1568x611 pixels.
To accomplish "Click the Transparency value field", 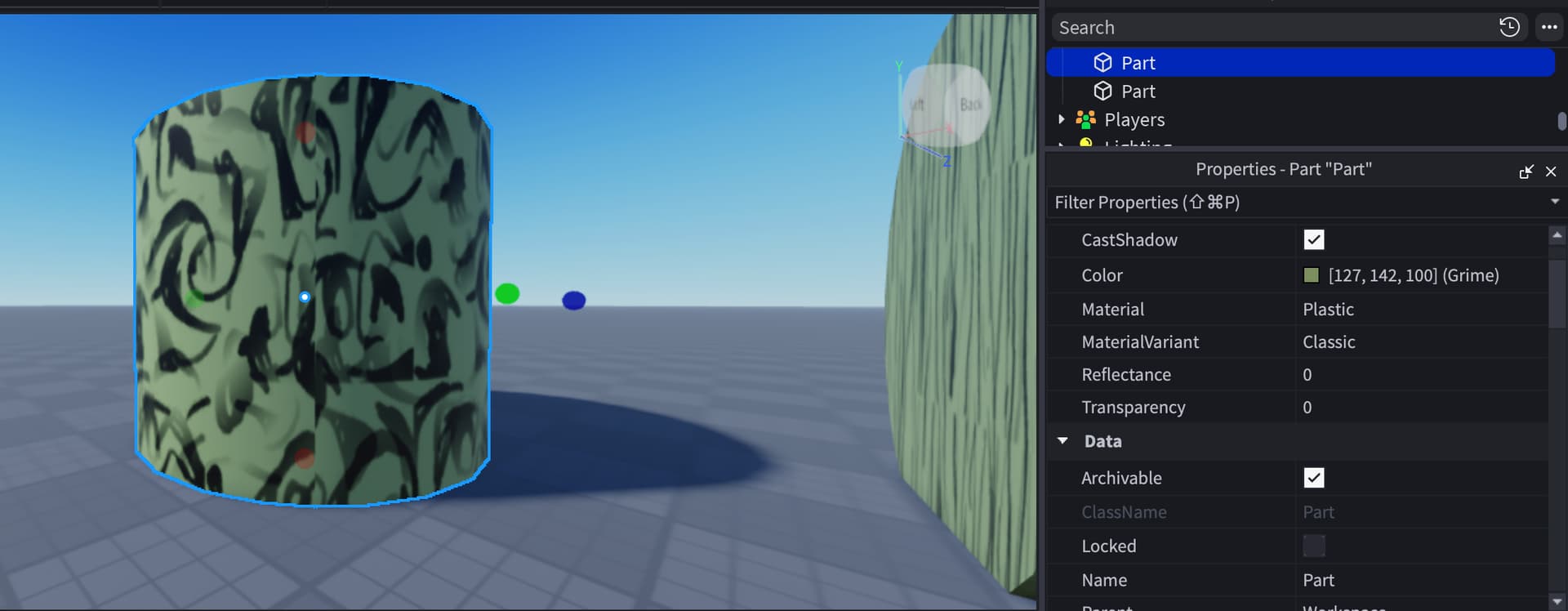I will point(1422,408).
